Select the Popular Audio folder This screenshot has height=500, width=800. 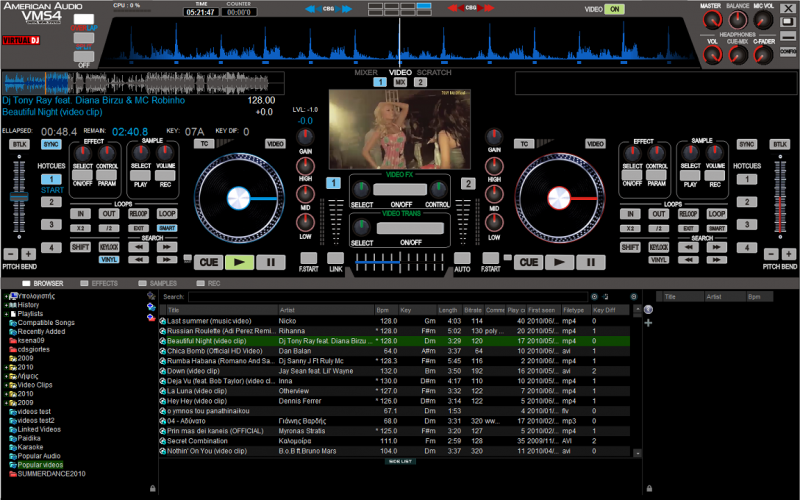point(39,456)
